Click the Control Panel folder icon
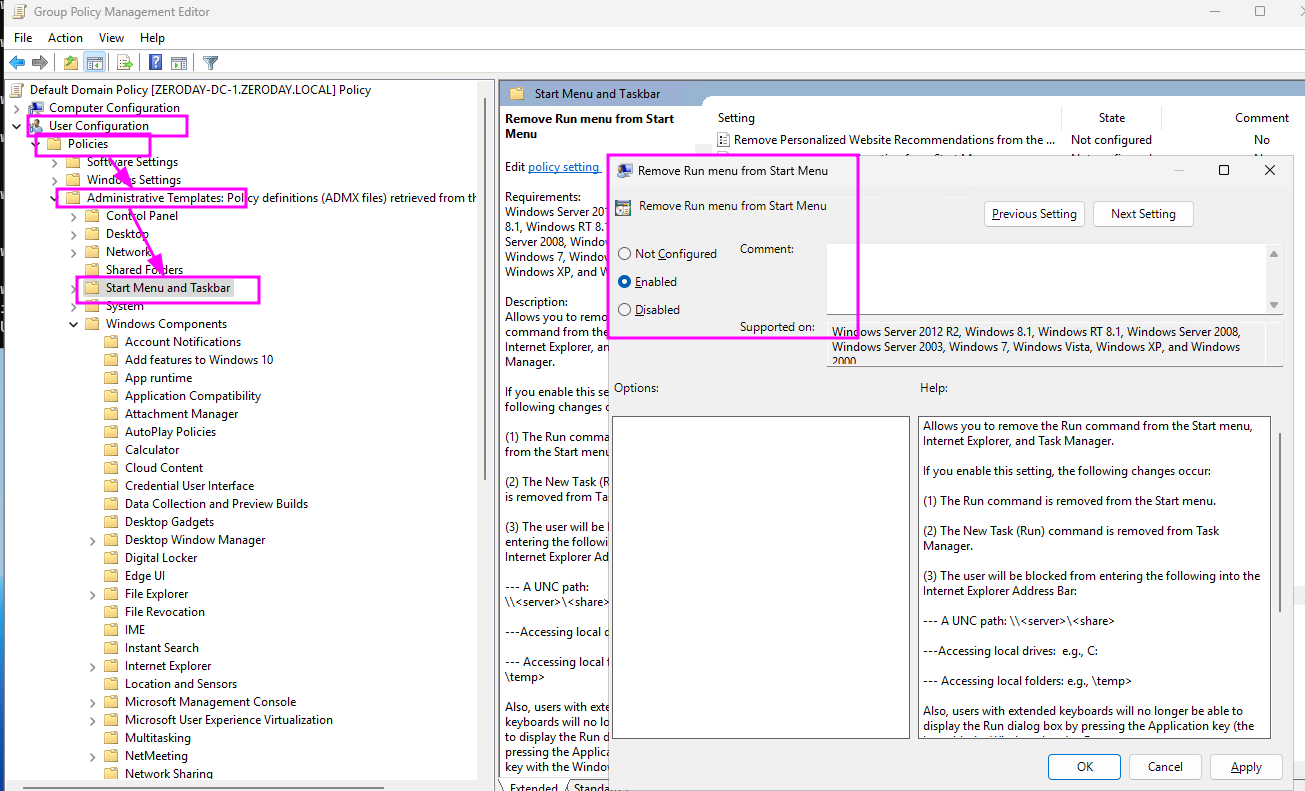The image size is (1305, 791). point(93,216)
